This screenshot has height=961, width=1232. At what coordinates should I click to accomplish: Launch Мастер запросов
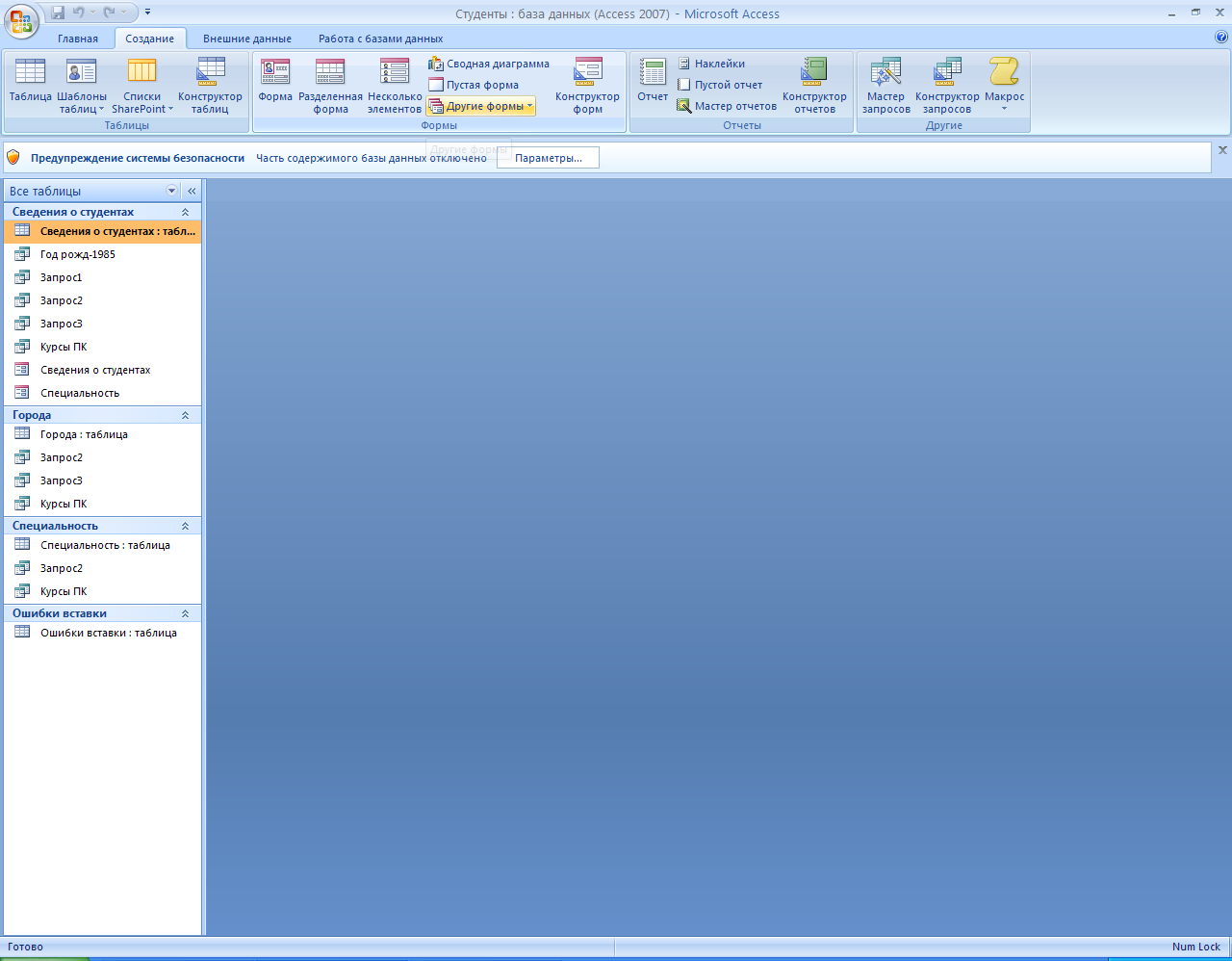pos(885,85)
